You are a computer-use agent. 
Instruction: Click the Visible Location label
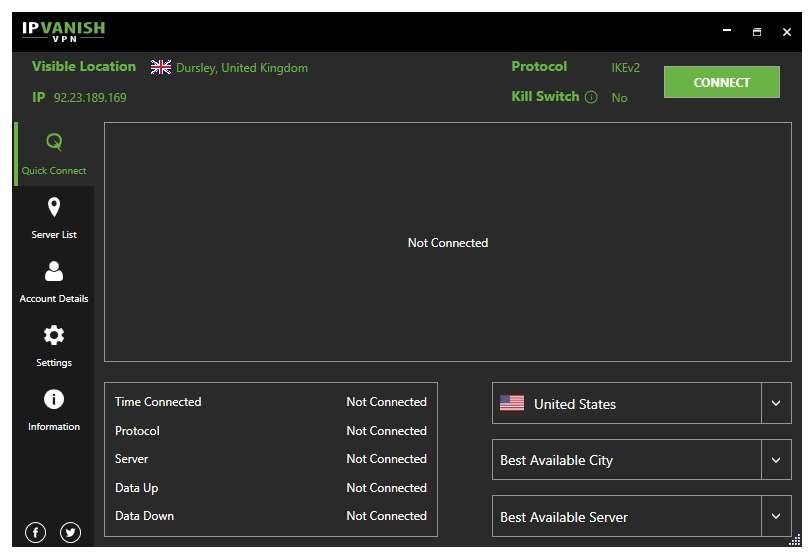point(84,66)
